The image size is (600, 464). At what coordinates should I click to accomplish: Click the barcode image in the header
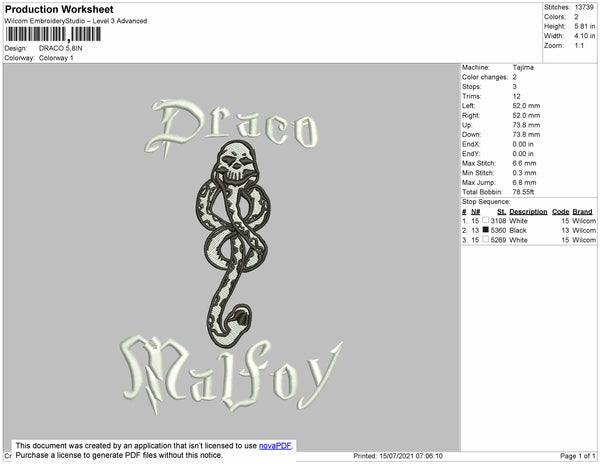point(53,34)
